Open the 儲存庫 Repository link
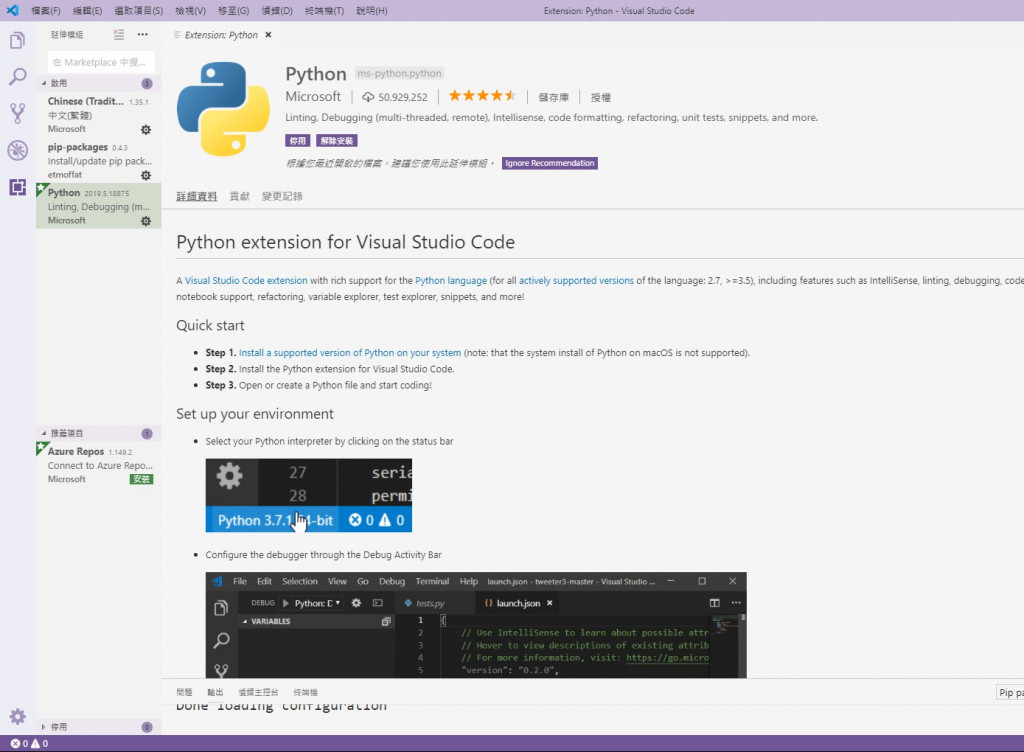Screen dimensions: 1024x752 click(553, 97)
